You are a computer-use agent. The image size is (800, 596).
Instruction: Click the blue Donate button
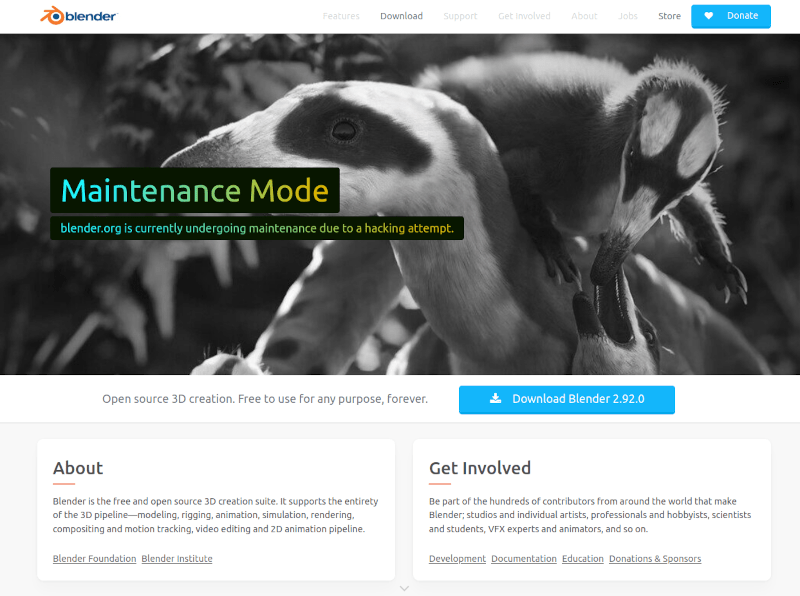(x=731, y=16)
